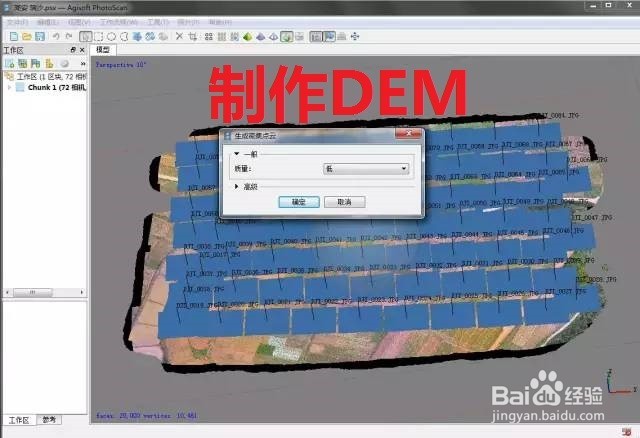Show more workspace toolbar items chevron
640x438 pixels.
point(83,64)
